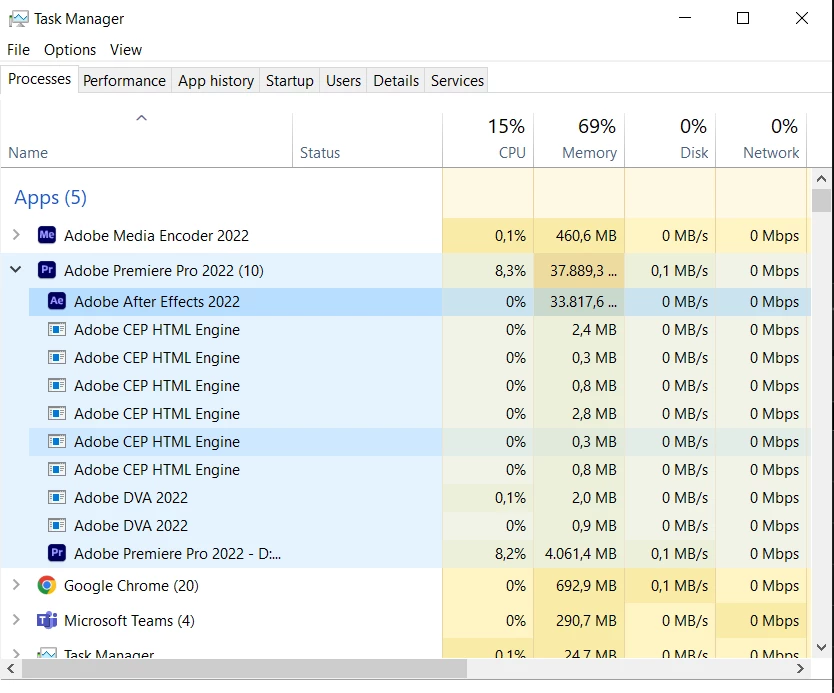The image size is (834, 693).
Task: Click the vertical scrollbar up arrow
Action: [822, 179]
